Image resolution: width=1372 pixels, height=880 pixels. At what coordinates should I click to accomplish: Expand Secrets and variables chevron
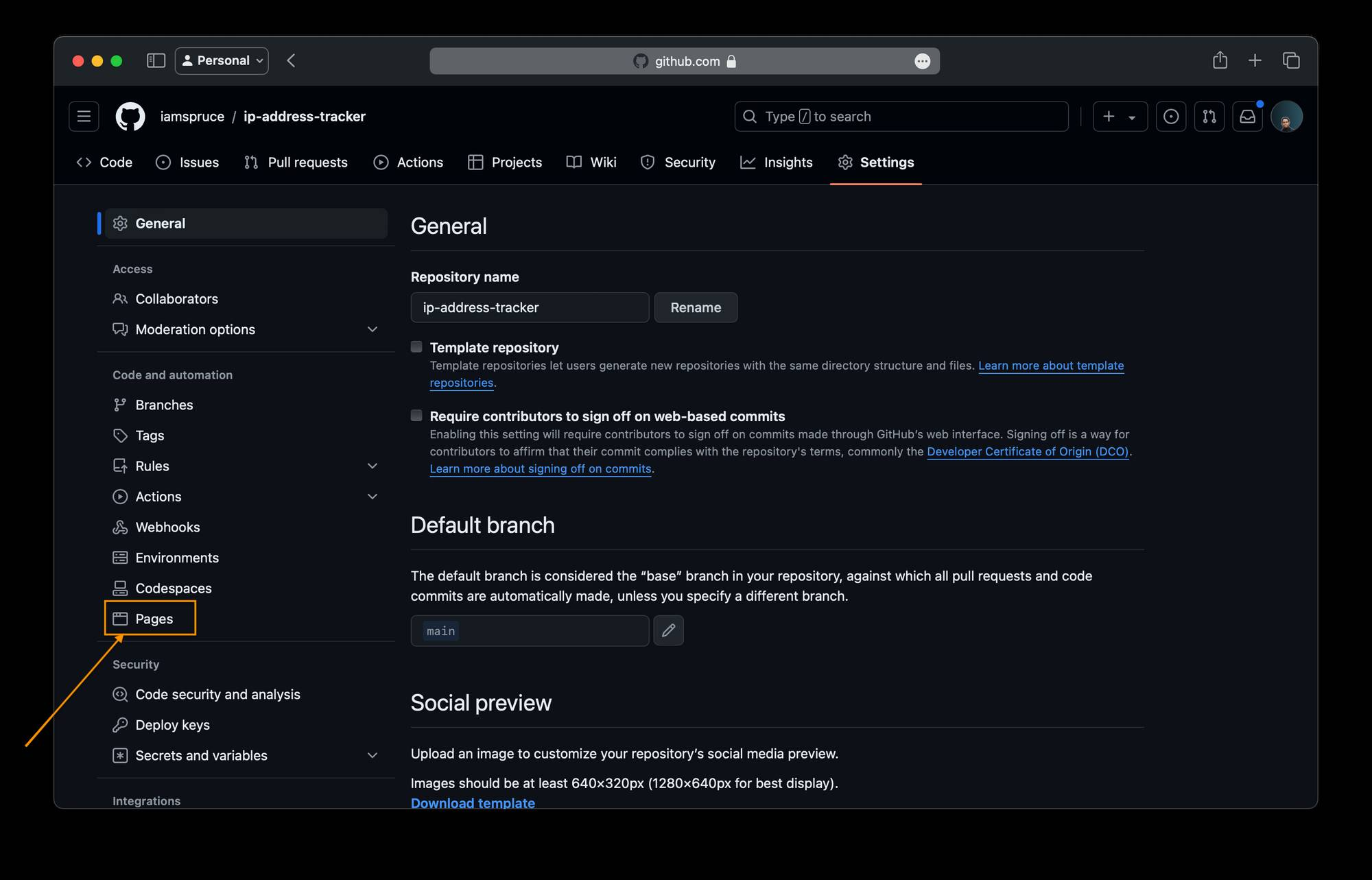(372, 755)
